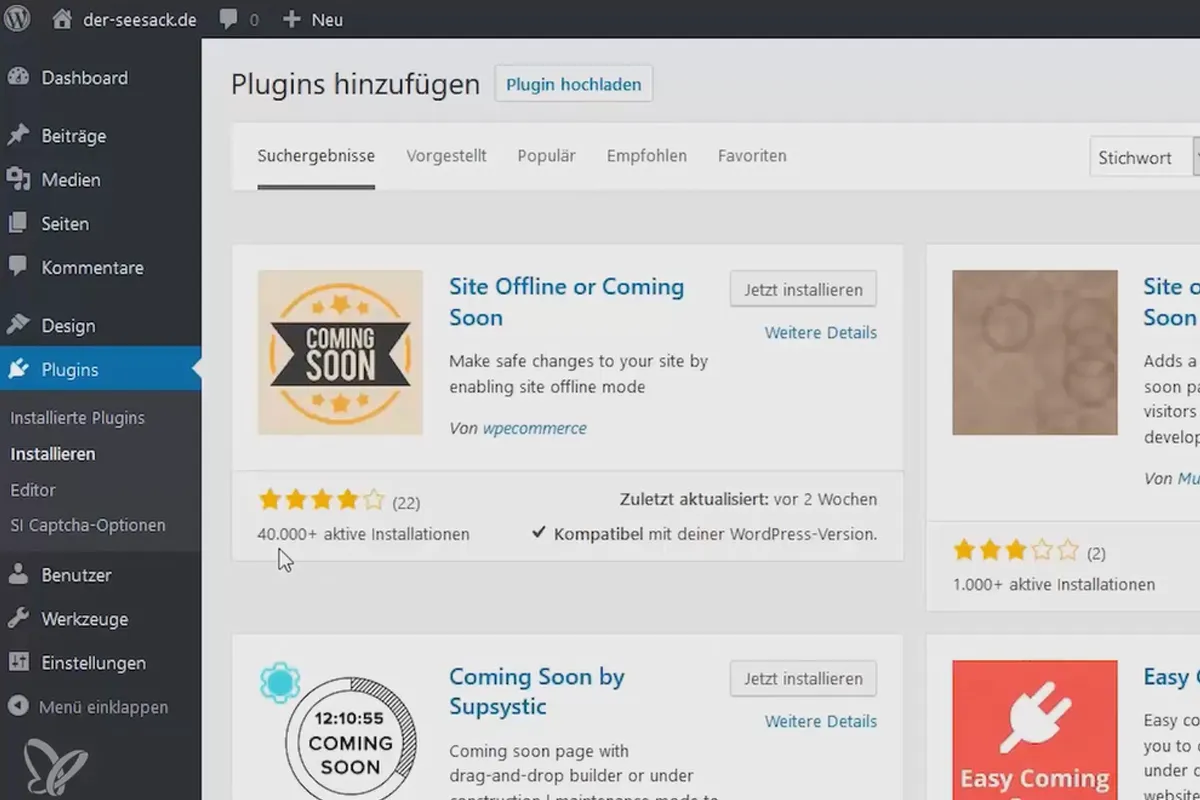Click the brown coffee-stain plugin thumbnail
The width and height of the screenshot is (1200, 800).
[x=1035, y=352]
